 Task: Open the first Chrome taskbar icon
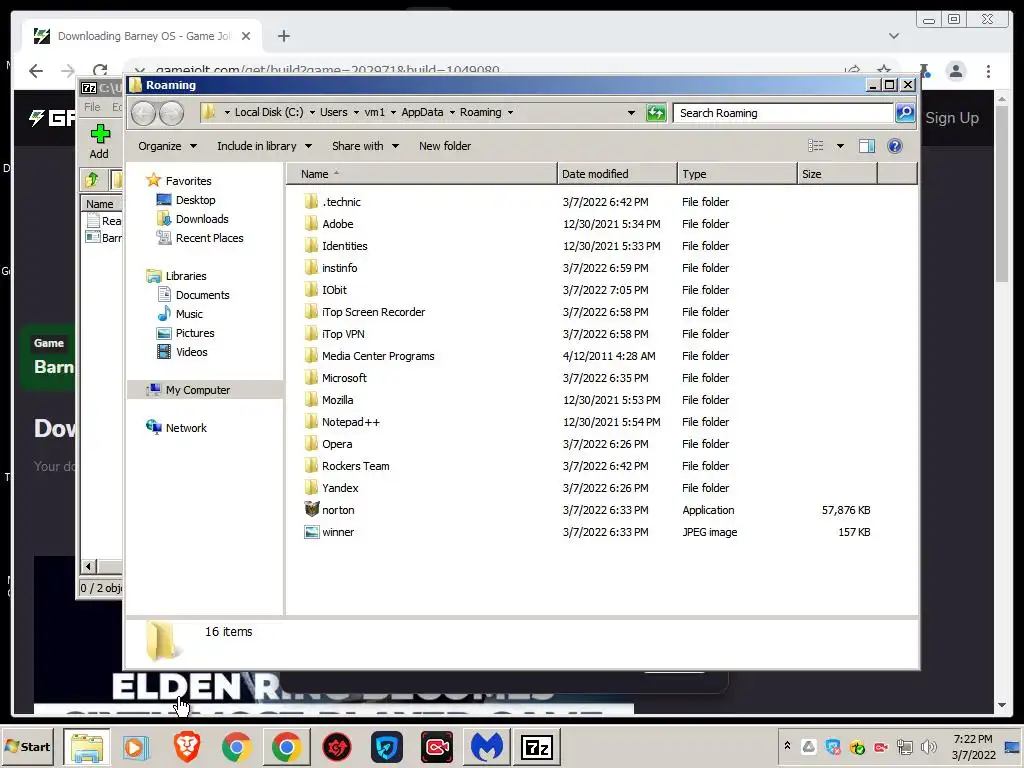coord(236,747)
